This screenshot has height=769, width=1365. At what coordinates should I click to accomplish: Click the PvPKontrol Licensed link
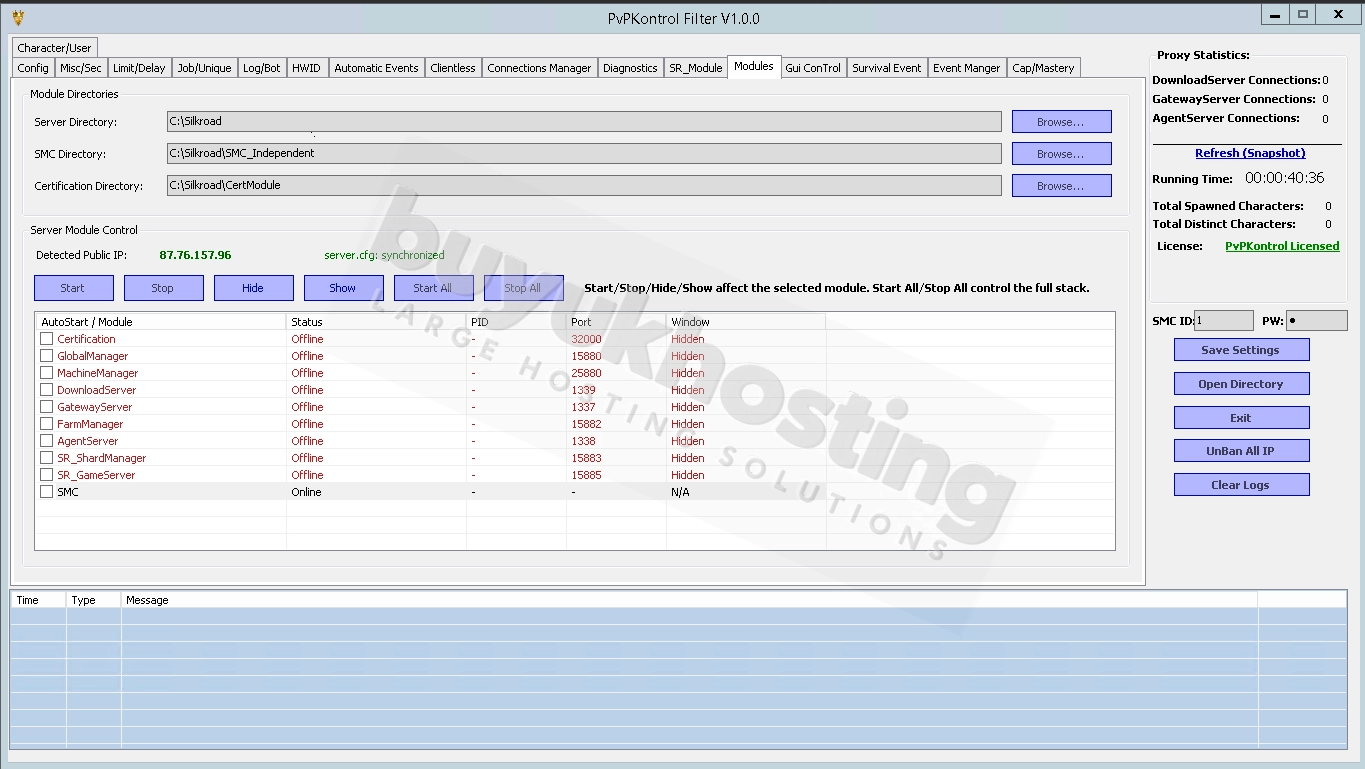[x=1282, y=246]
